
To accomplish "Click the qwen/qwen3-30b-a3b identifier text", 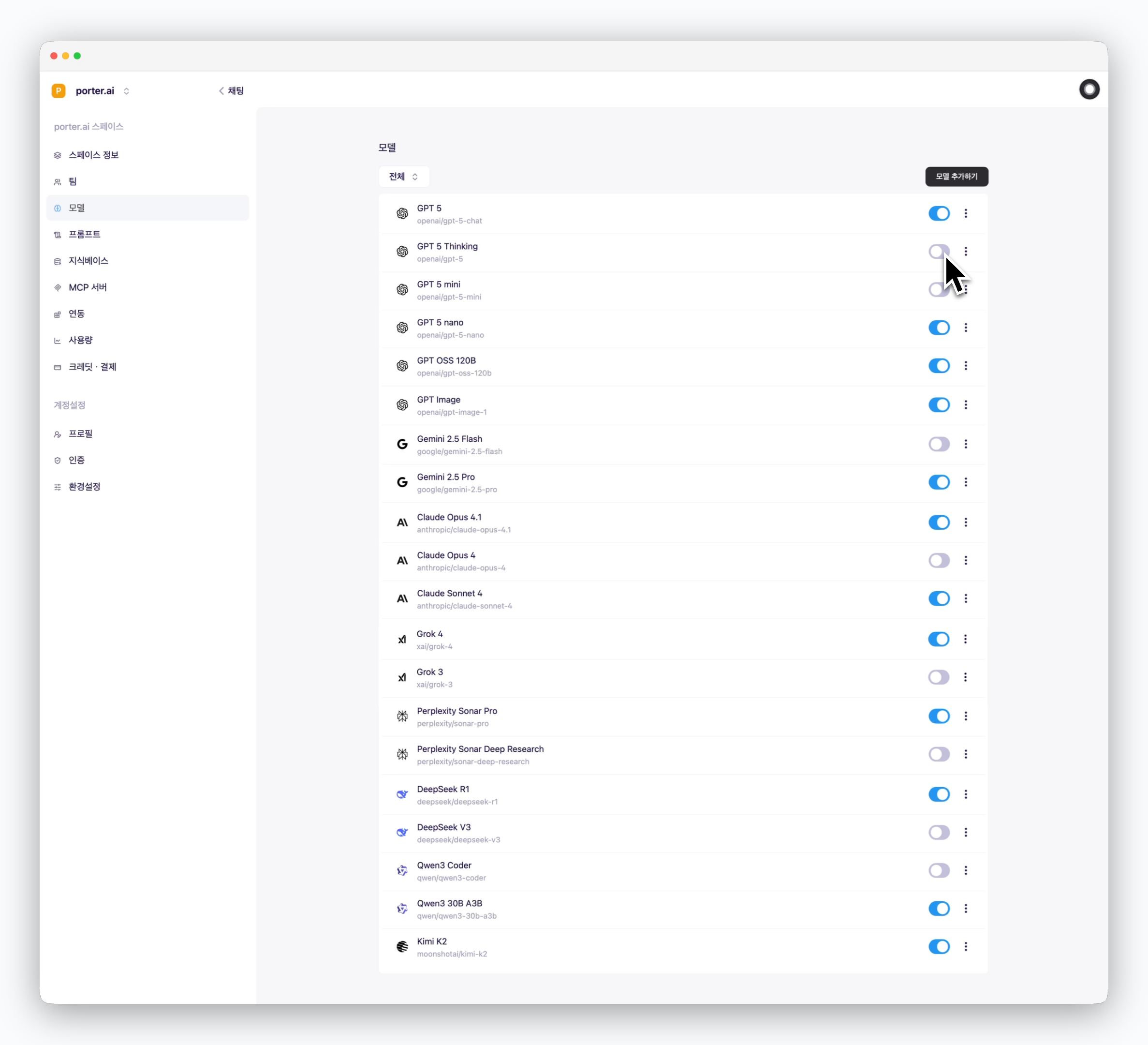I will click(456, 916).
